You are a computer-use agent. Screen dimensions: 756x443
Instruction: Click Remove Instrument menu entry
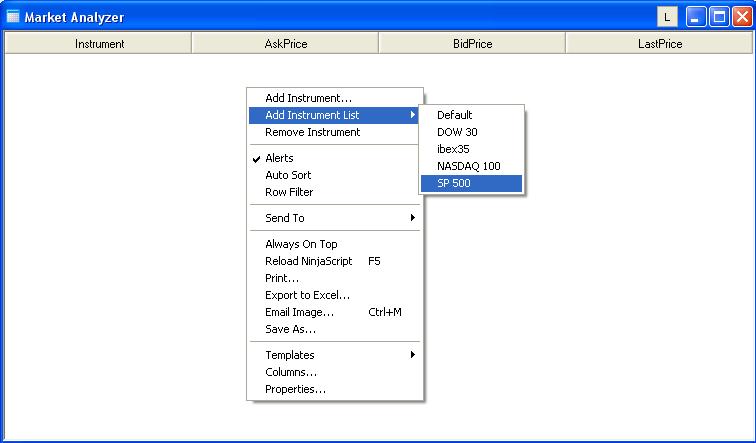point(312,132)
